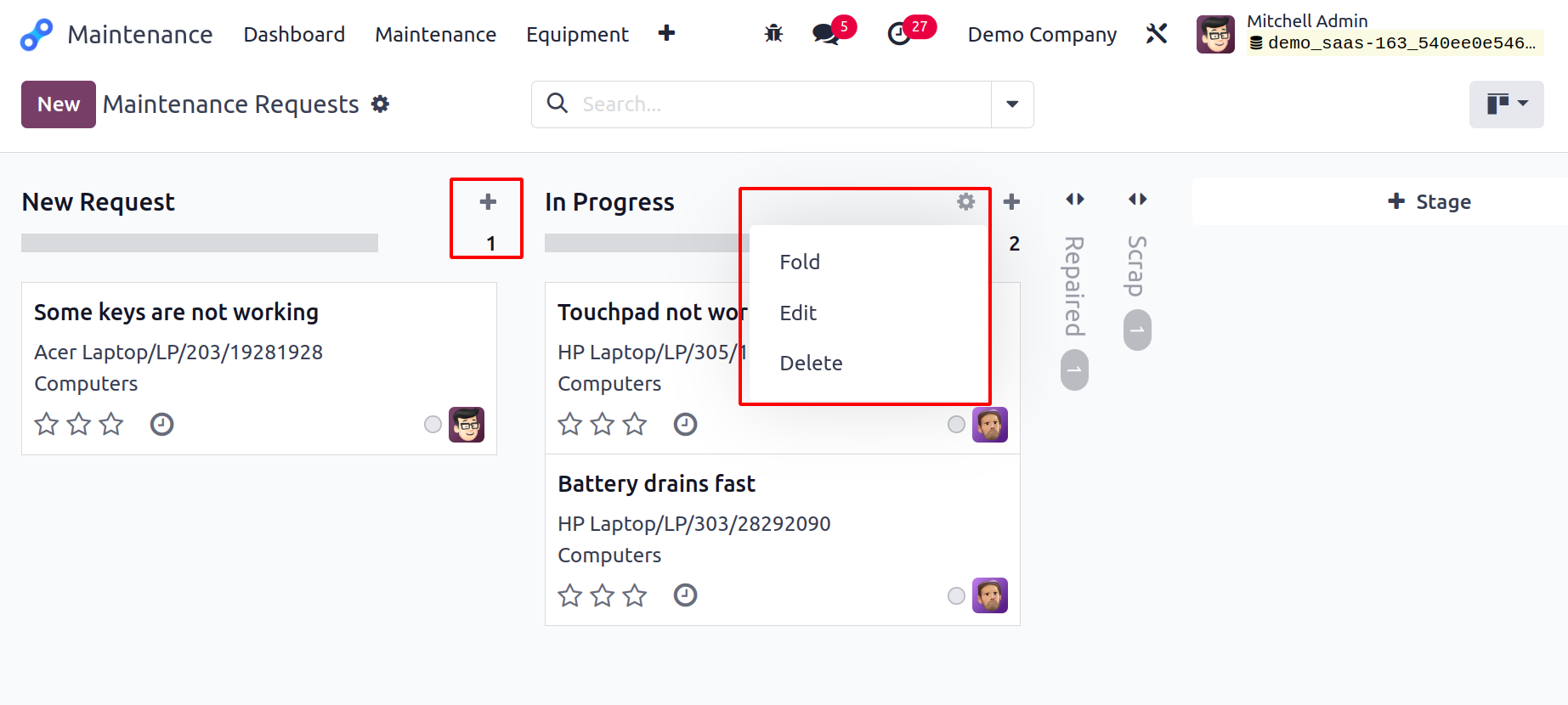Expand the search options dropdown arrow
The height and width of the screenshot is (705, 1568).
[1012, 104]
